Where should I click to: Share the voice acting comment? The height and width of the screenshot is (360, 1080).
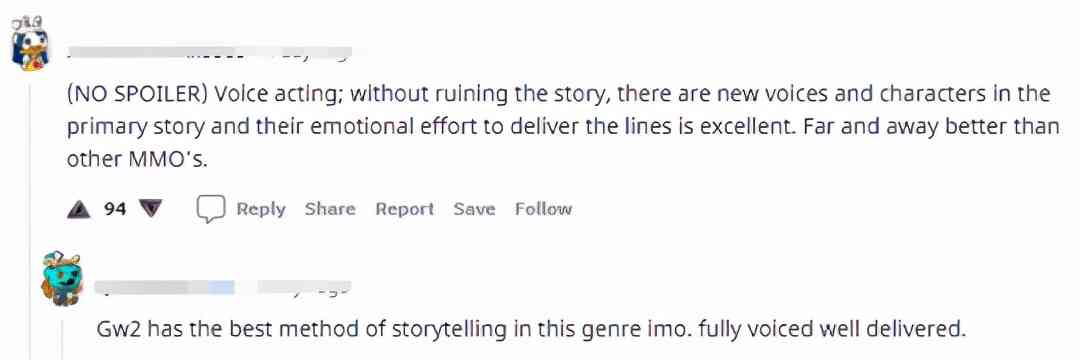pos(330,209)
